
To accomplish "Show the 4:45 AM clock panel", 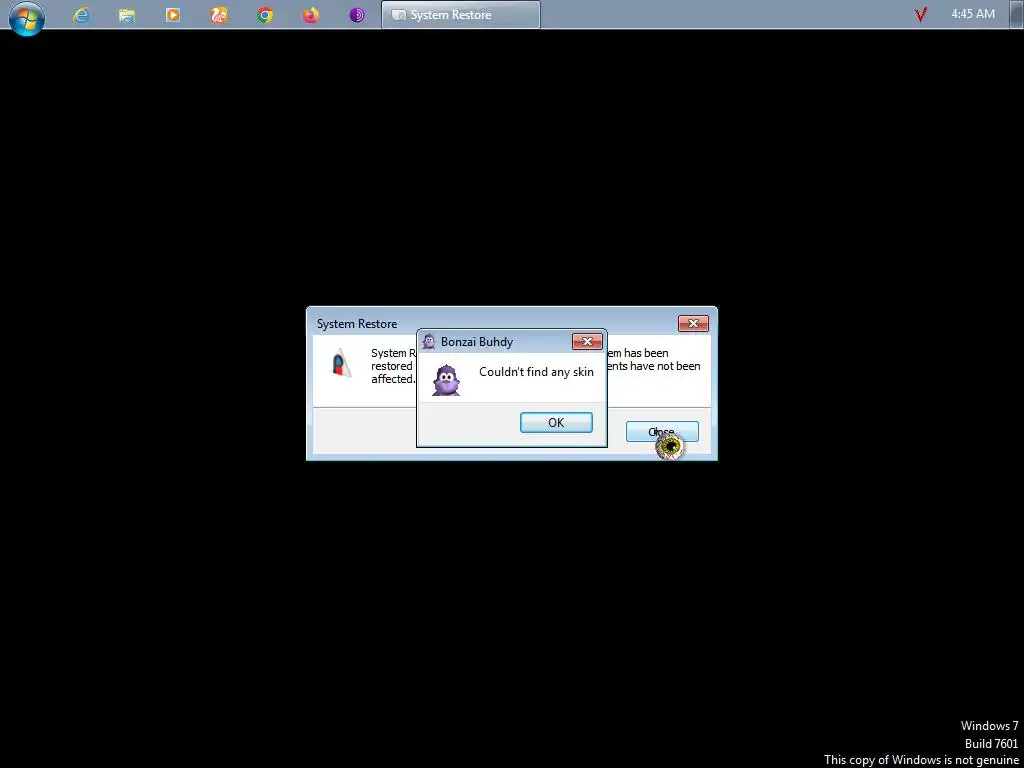I will tap(973, 14).
